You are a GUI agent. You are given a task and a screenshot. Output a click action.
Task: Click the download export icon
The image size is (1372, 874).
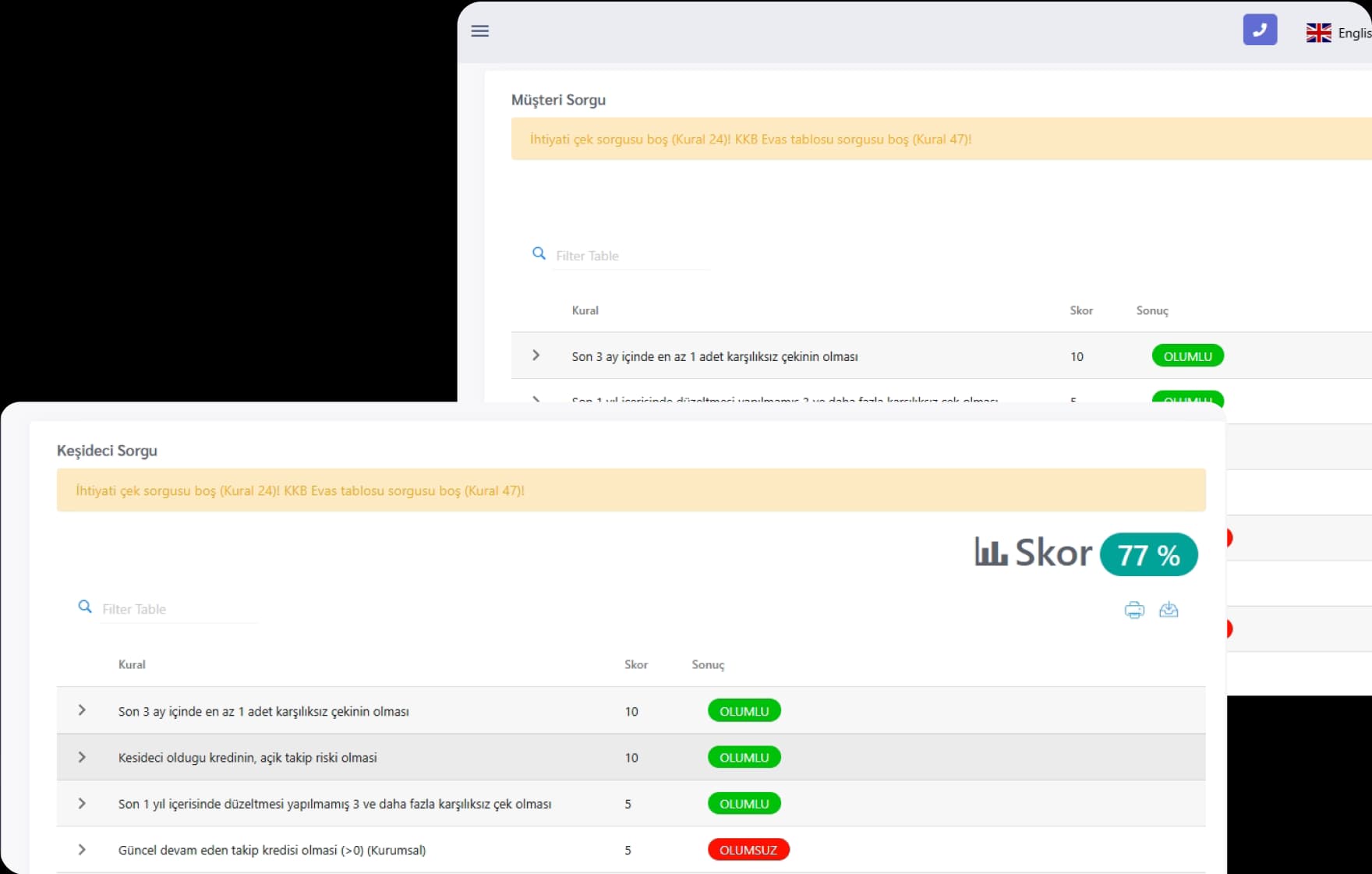click(x=1169, y=610)
